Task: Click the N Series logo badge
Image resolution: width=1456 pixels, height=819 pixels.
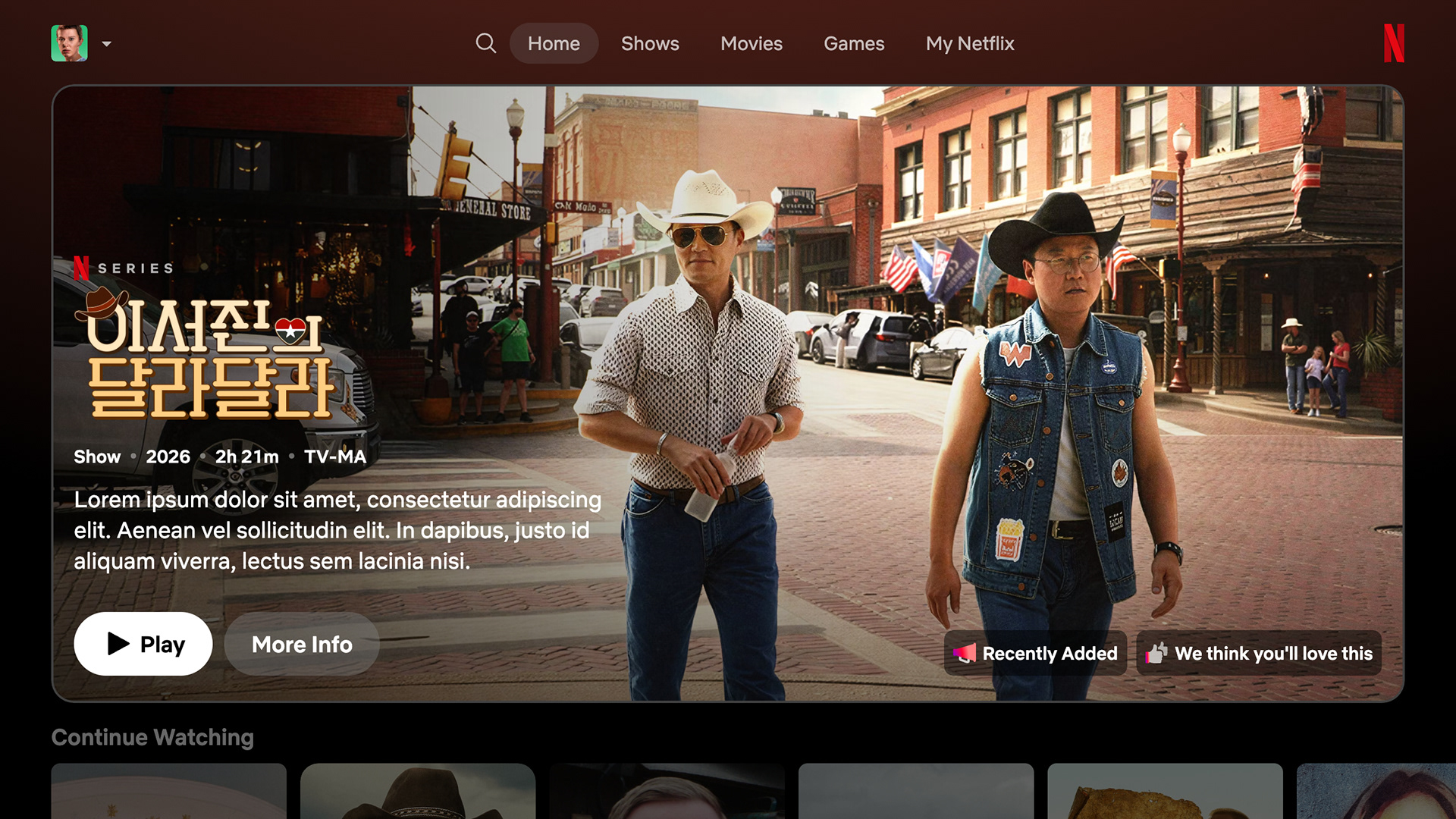Action: point(124,268)
